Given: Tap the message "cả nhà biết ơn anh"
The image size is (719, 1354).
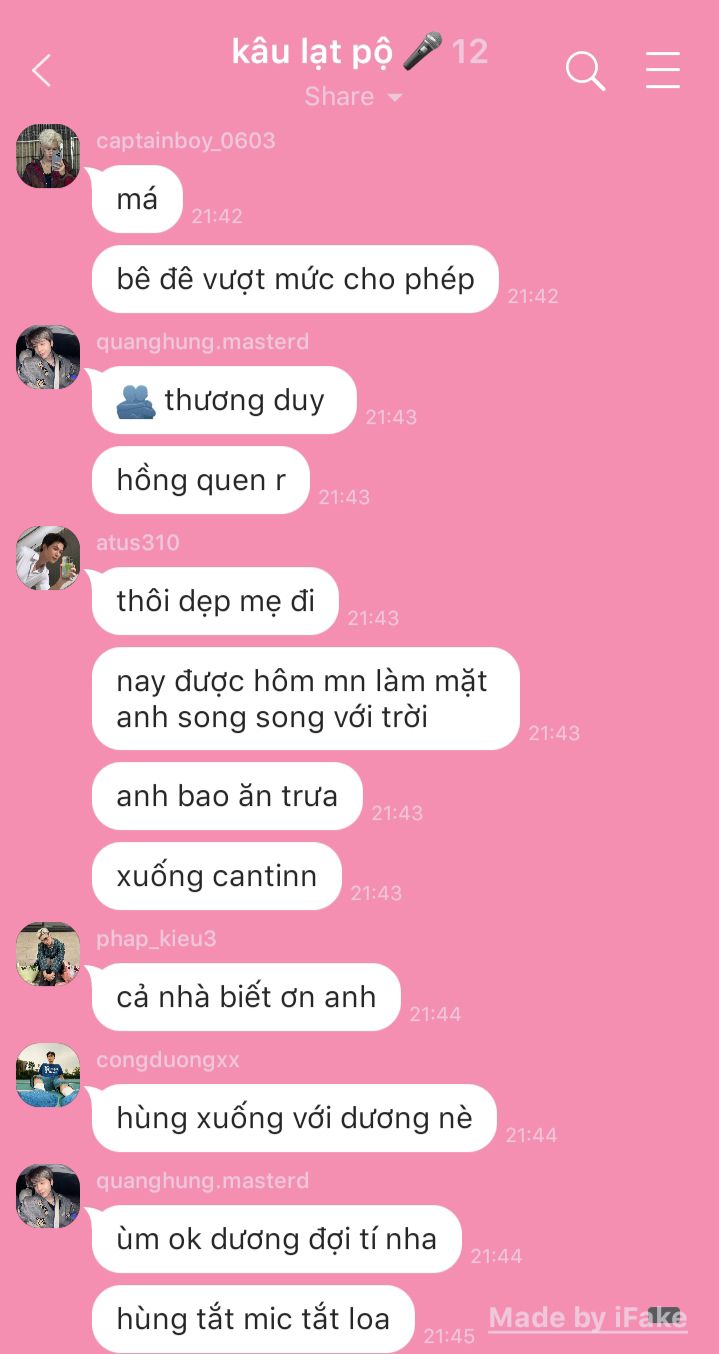Looking at the screenshot, I should (246, 997).
